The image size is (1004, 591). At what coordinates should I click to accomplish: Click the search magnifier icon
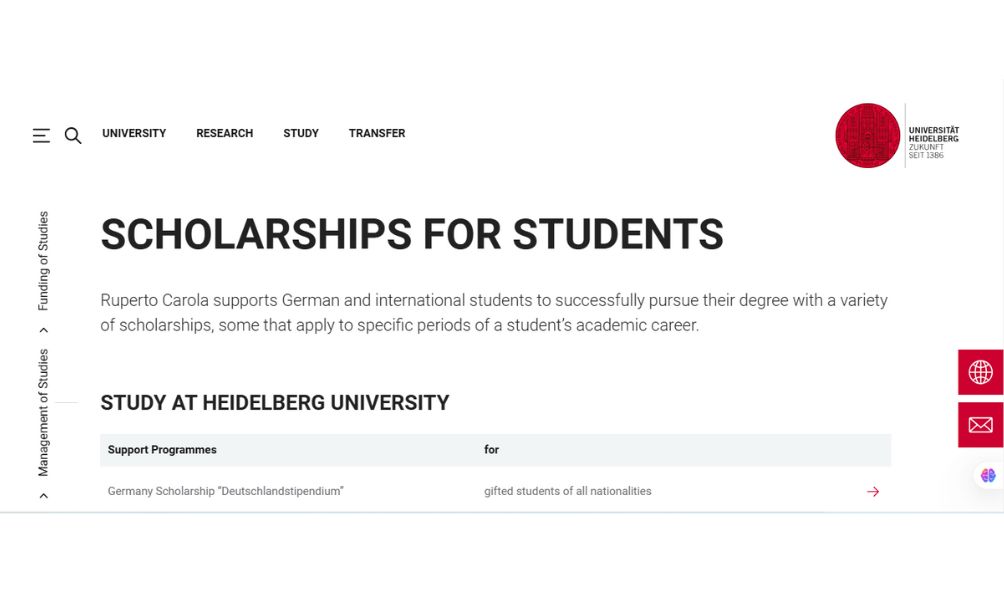(x=73, y=135)
